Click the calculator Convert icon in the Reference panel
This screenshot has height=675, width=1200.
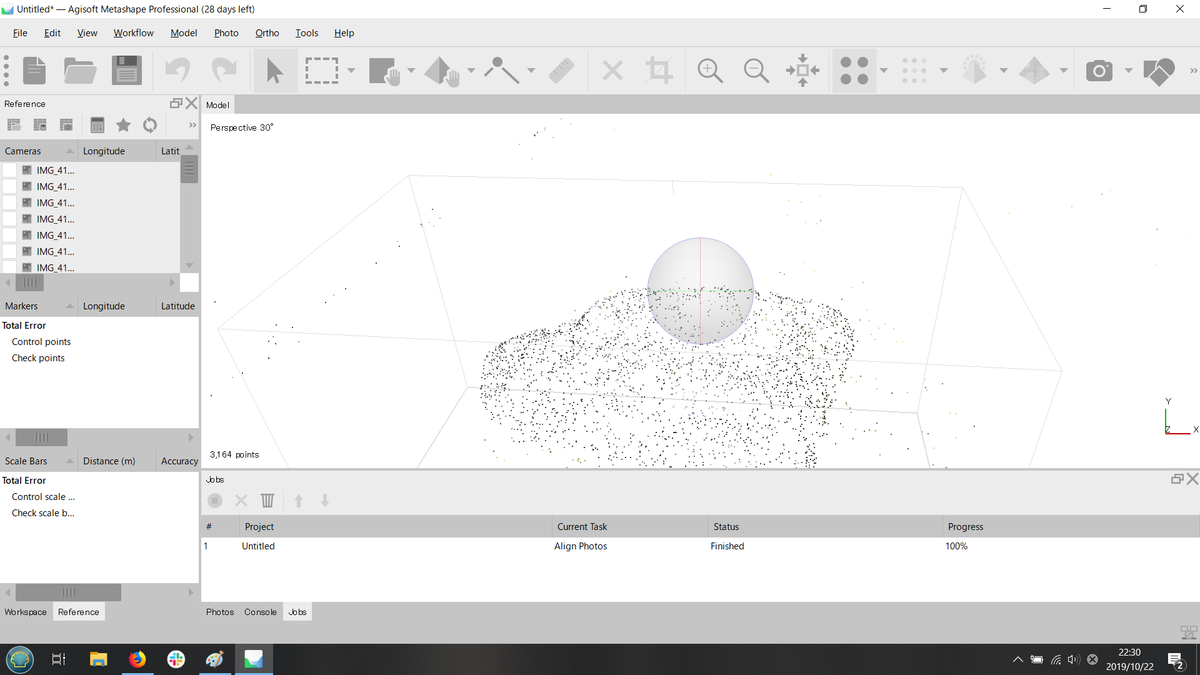(x=98, y=125)
